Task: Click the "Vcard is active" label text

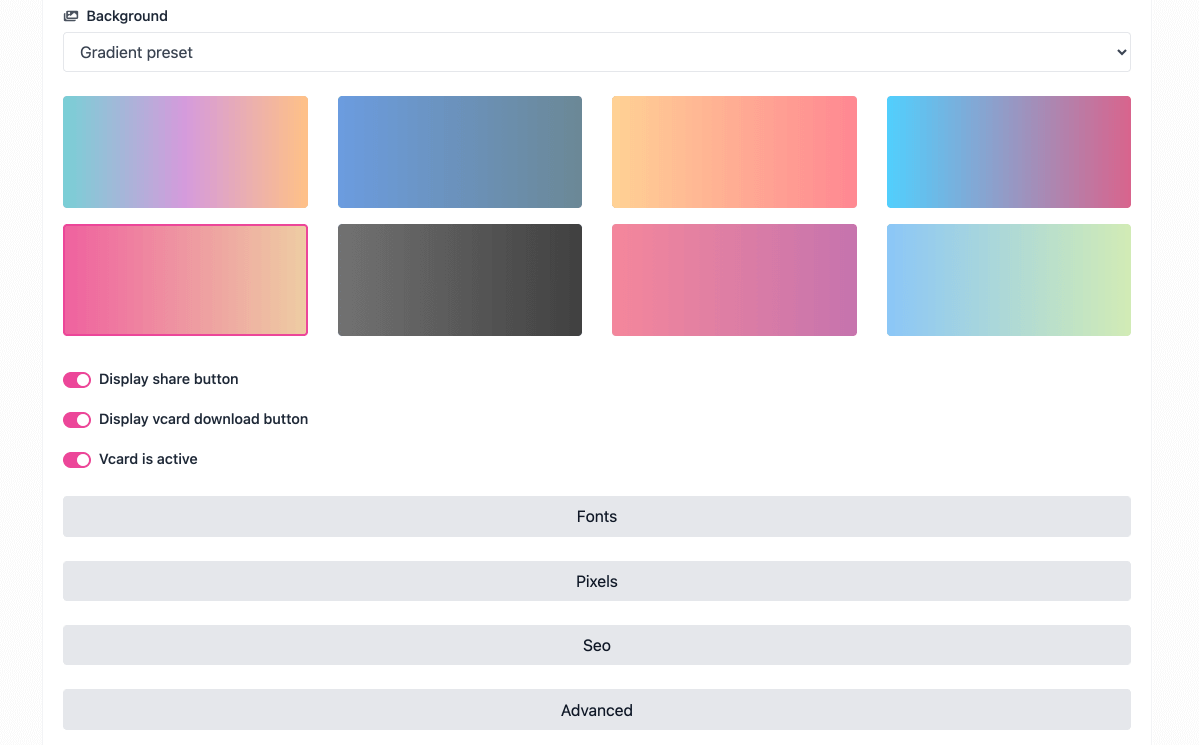Action: (x=148, y=459)
